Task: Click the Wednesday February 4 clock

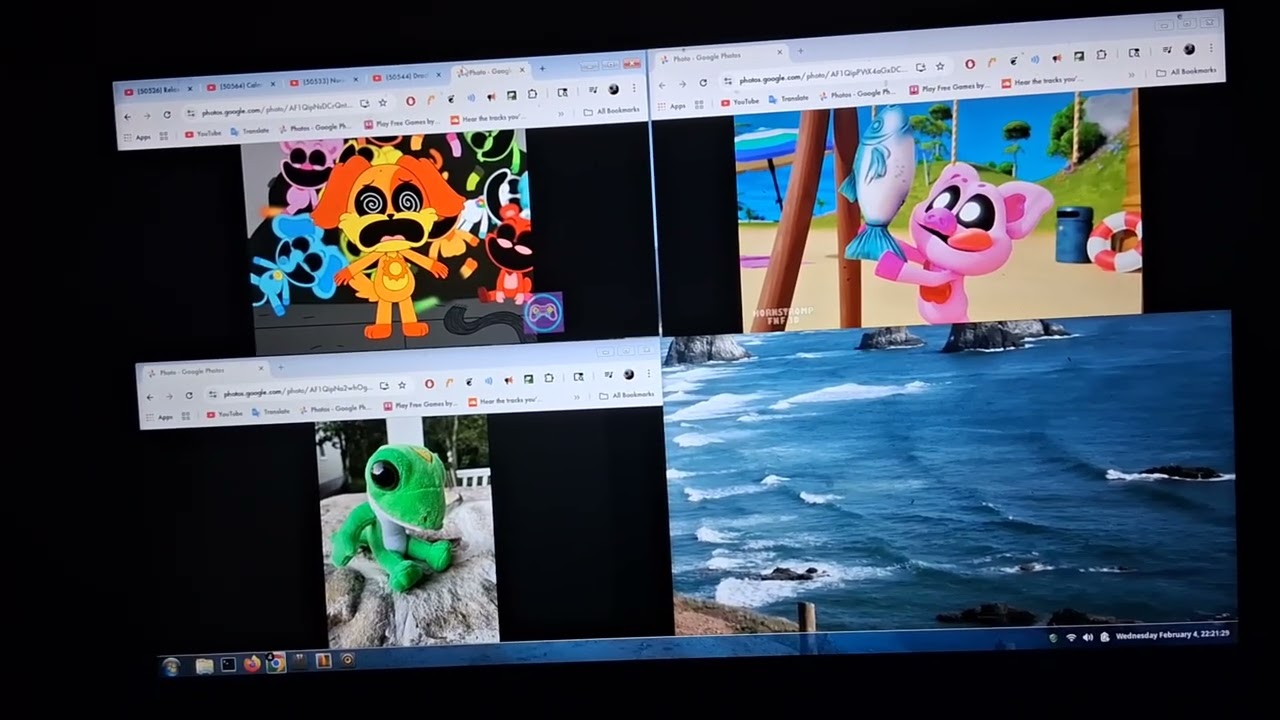Action: pos(1172,635)
